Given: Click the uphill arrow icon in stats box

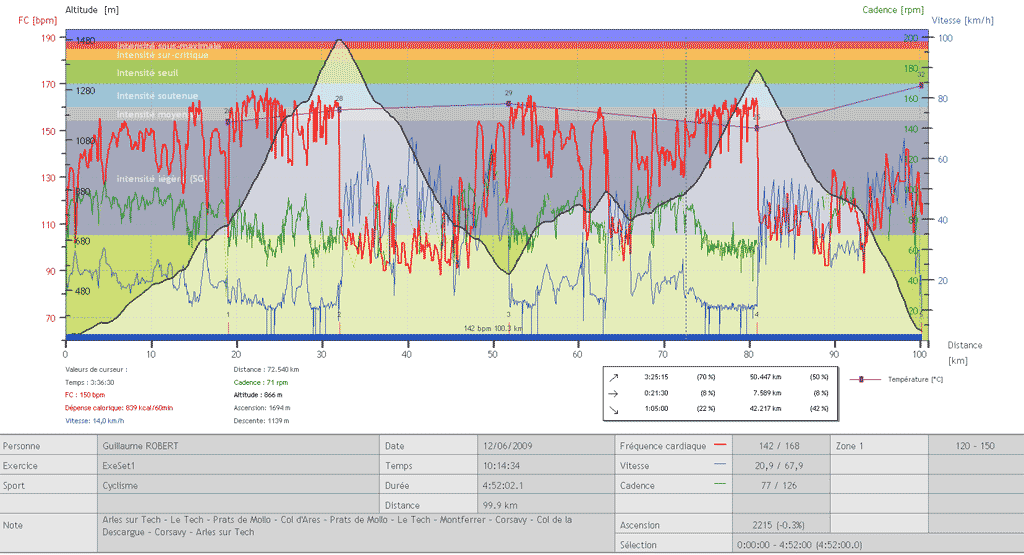Looking at the screenshot, I should 615,377.
